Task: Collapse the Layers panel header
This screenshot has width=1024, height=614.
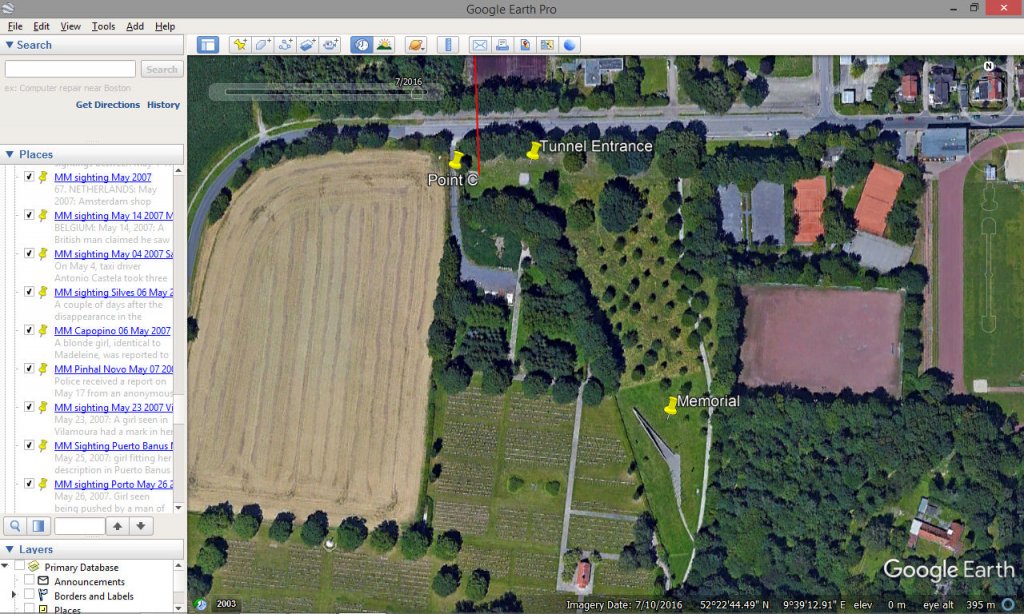Action: click(10, 549)
